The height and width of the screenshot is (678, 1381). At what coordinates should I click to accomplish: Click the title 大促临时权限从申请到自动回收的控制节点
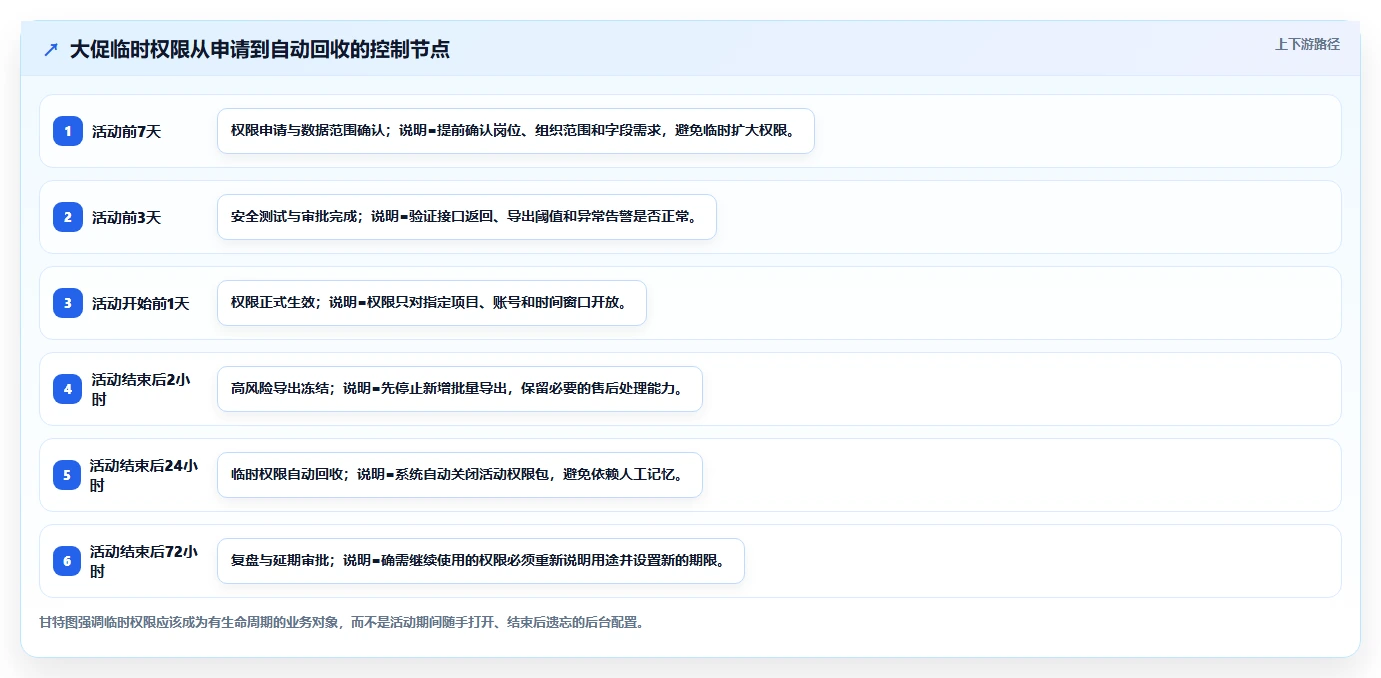(259, 49)
